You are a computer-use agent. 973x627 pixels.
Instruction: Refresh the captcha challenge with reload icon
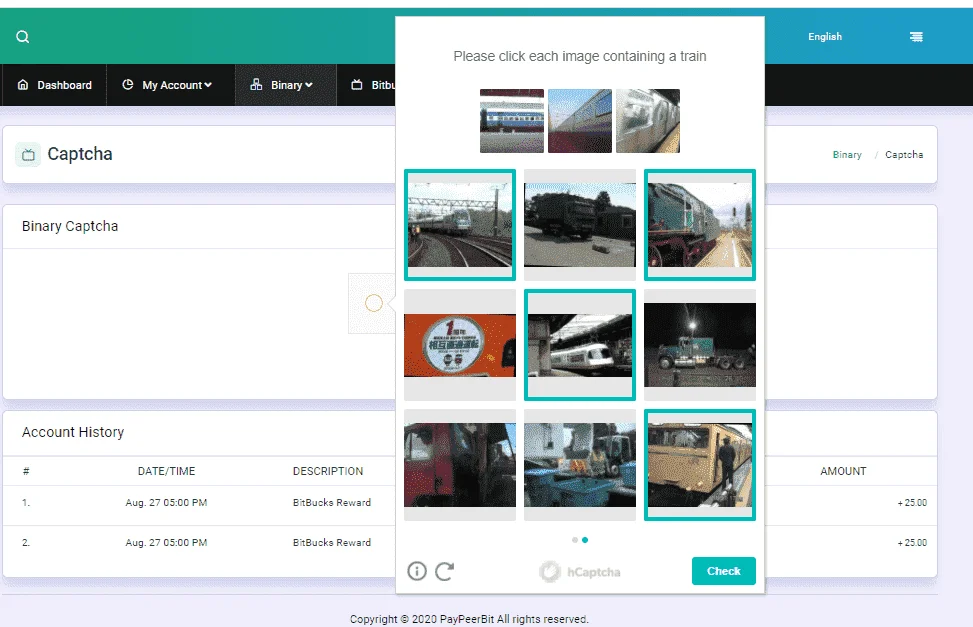(x=444, y=571)
